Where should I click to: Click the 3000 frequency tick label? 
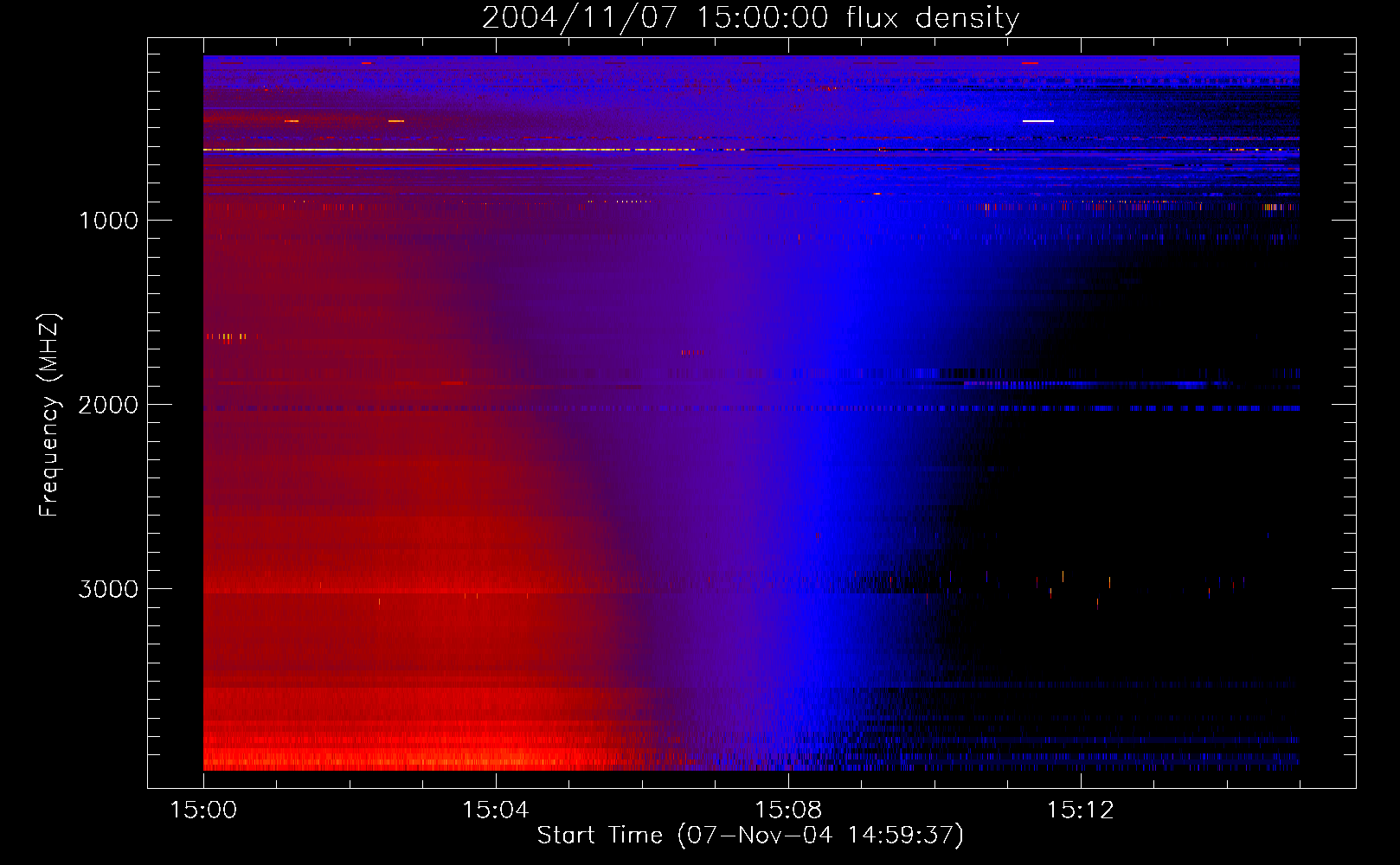click(108, 589)
